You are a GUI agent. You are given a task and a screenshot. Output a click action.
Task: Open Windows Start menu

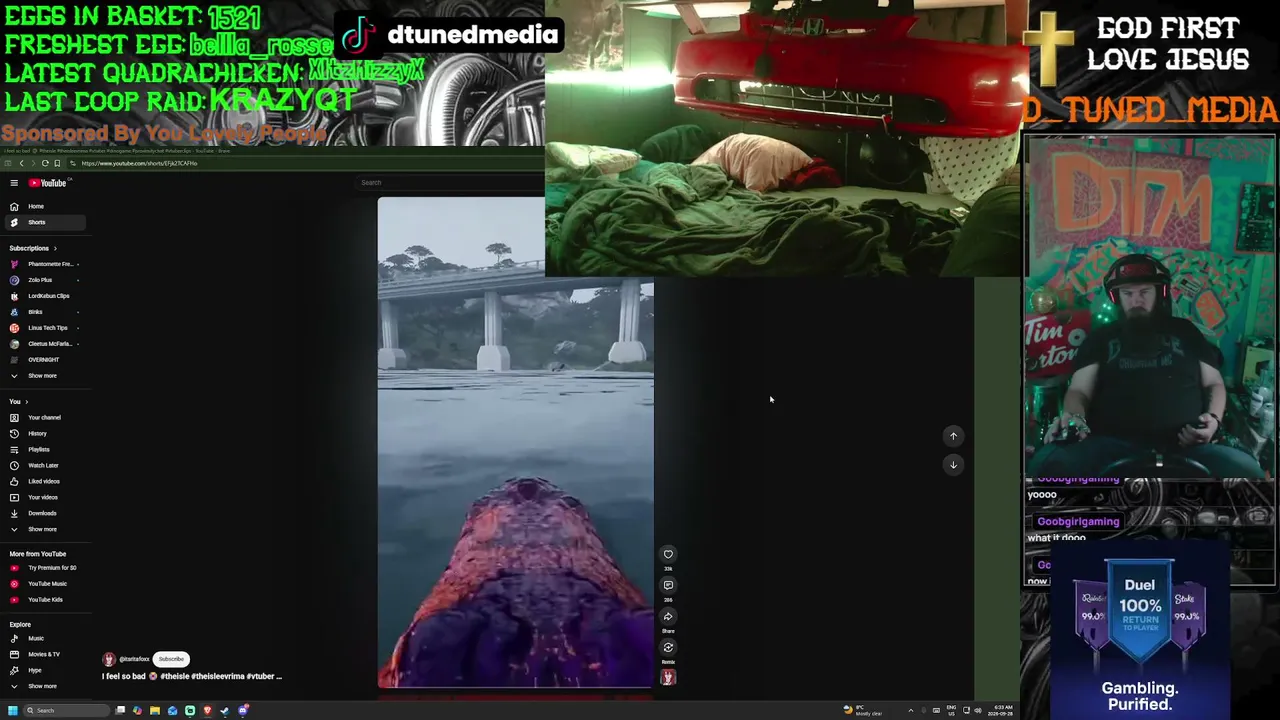pos(13,711)
